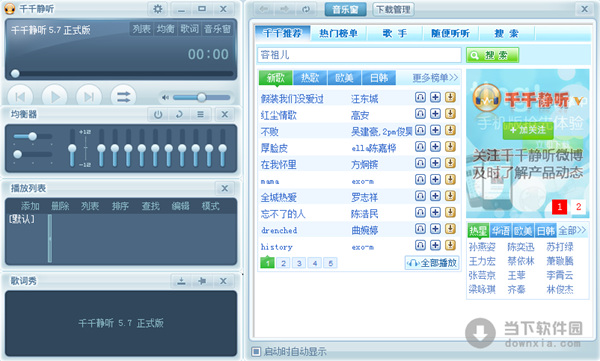The width and height of the screenshot is (600, 361).
Task: Open 删除 menu in playlist
Action: pos(60,206)
